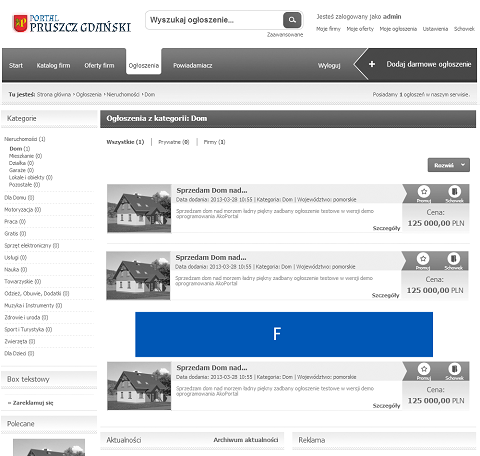Click the plus icon beside Dodaj darmowe ogłoszenie
This screenshot has width=480, height=456.
pyautogui.click(x=372, y=64)
